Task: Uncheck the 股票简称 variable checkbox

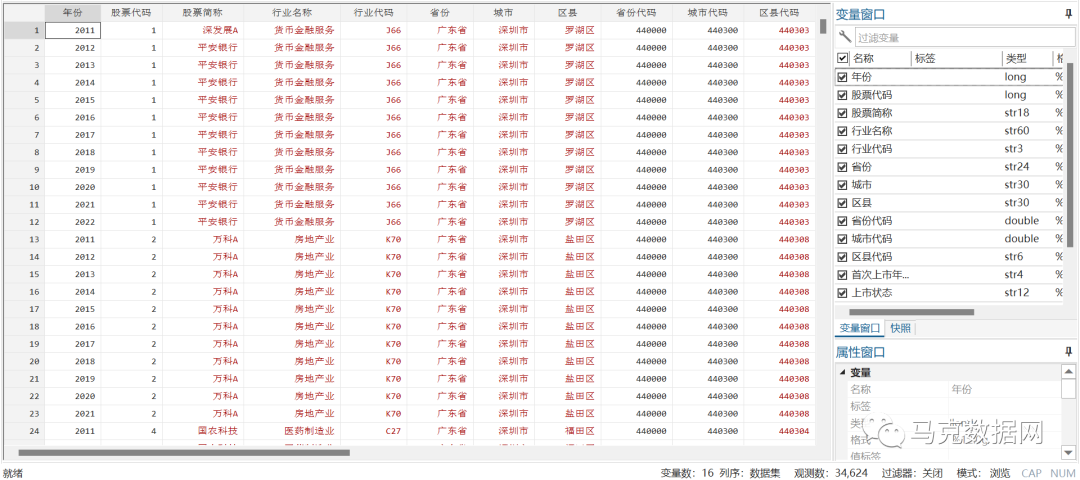Action: pyautogui.click(x=842, y=113)
